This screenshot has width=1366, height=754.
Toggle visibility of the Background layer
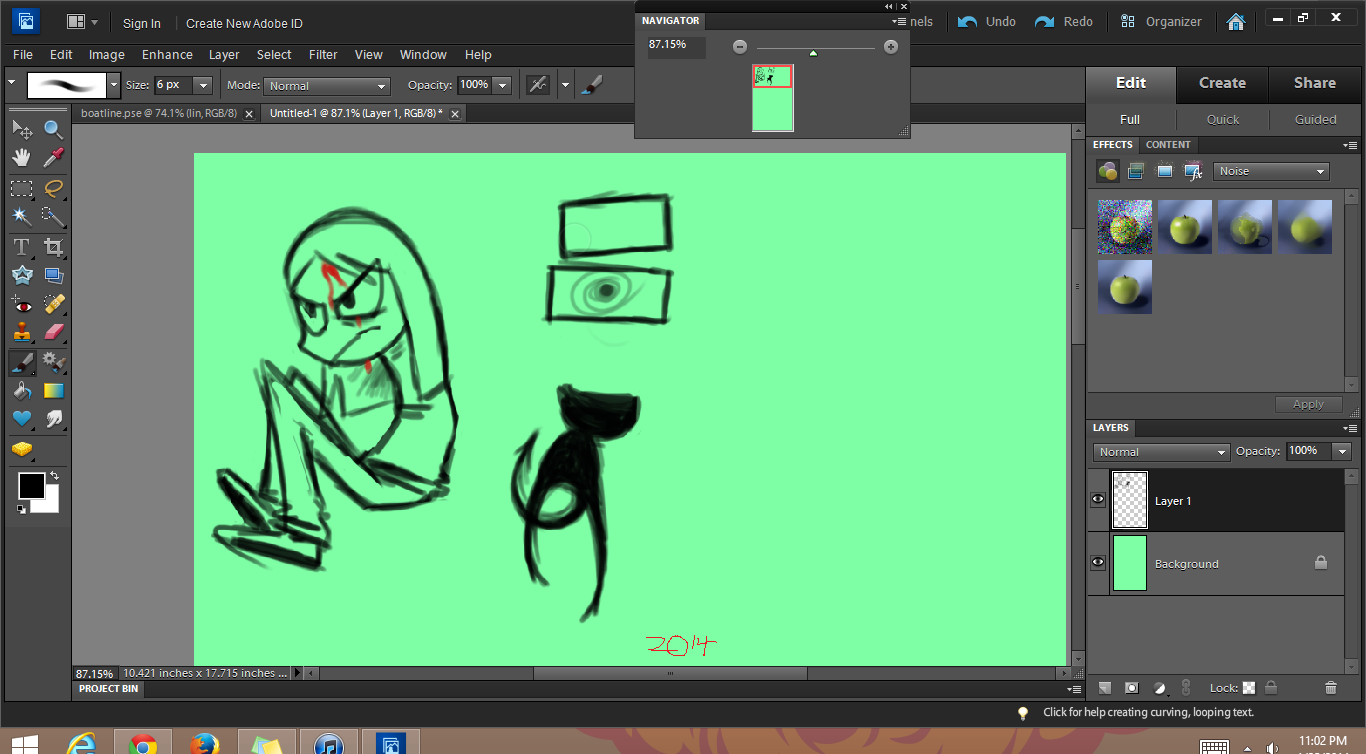tap(1098, 563)
